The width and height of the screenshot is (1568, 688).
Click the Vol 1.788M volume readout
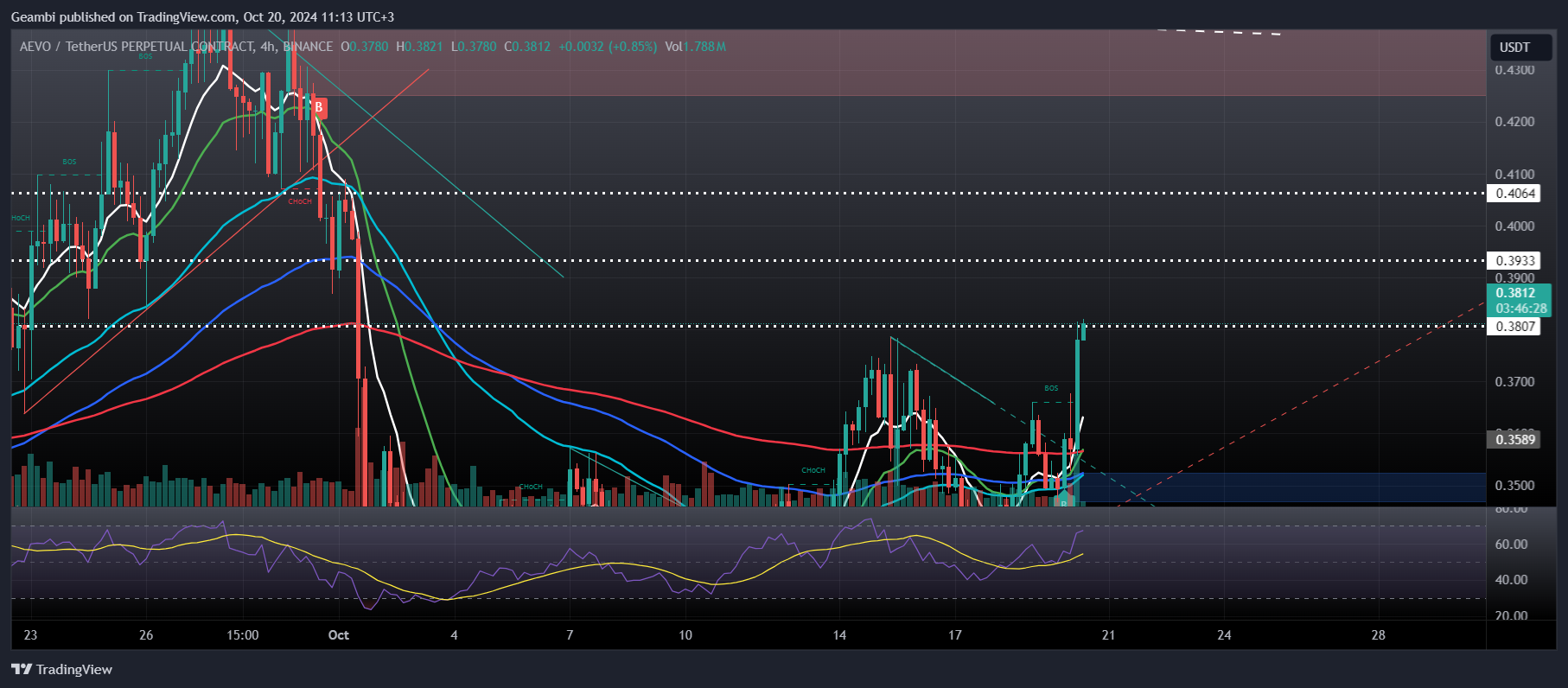tap(695, 47)
